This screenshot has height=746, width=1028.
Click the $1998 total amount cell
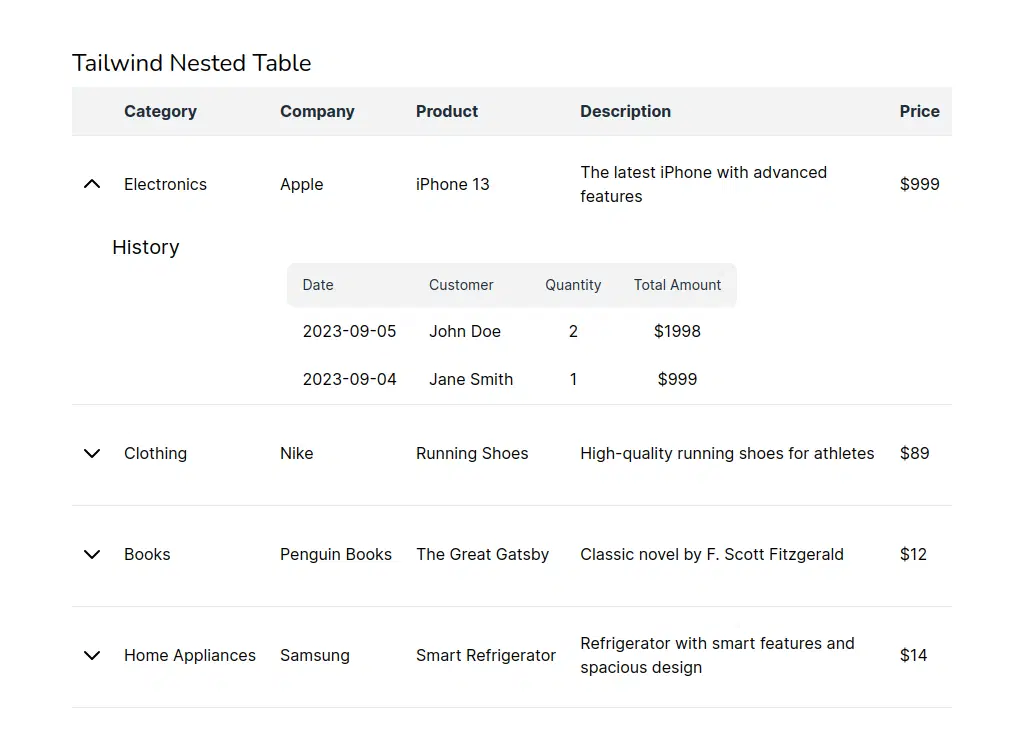677,331
